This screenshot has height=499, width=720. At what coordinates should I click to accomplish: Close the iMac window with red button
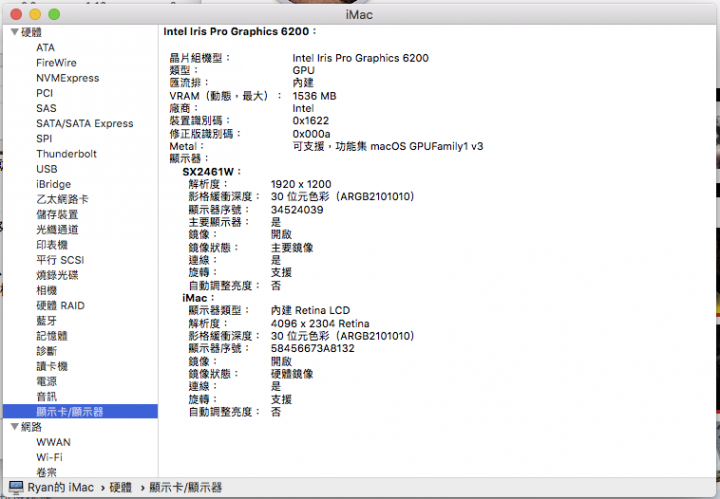click(16, 14)
